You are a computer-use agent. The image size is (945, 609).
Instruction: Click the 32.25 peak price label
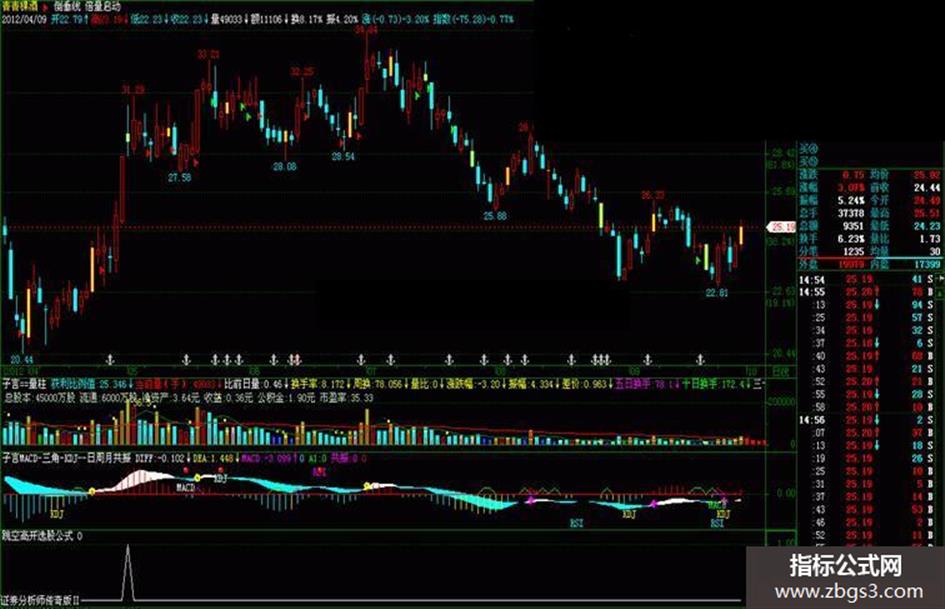[302, 72]
